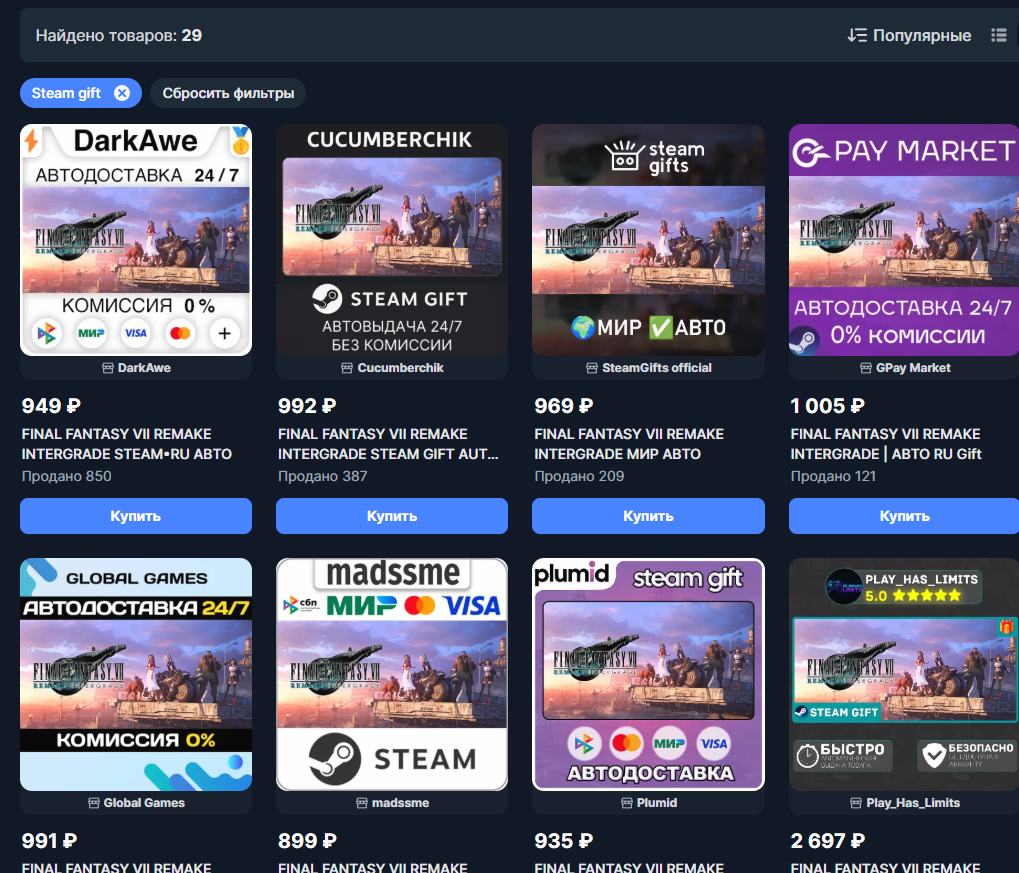
Task: Click the lightning bolt icon on DarkAwe card
Action: pyautogui.click(x=31, y=140)
